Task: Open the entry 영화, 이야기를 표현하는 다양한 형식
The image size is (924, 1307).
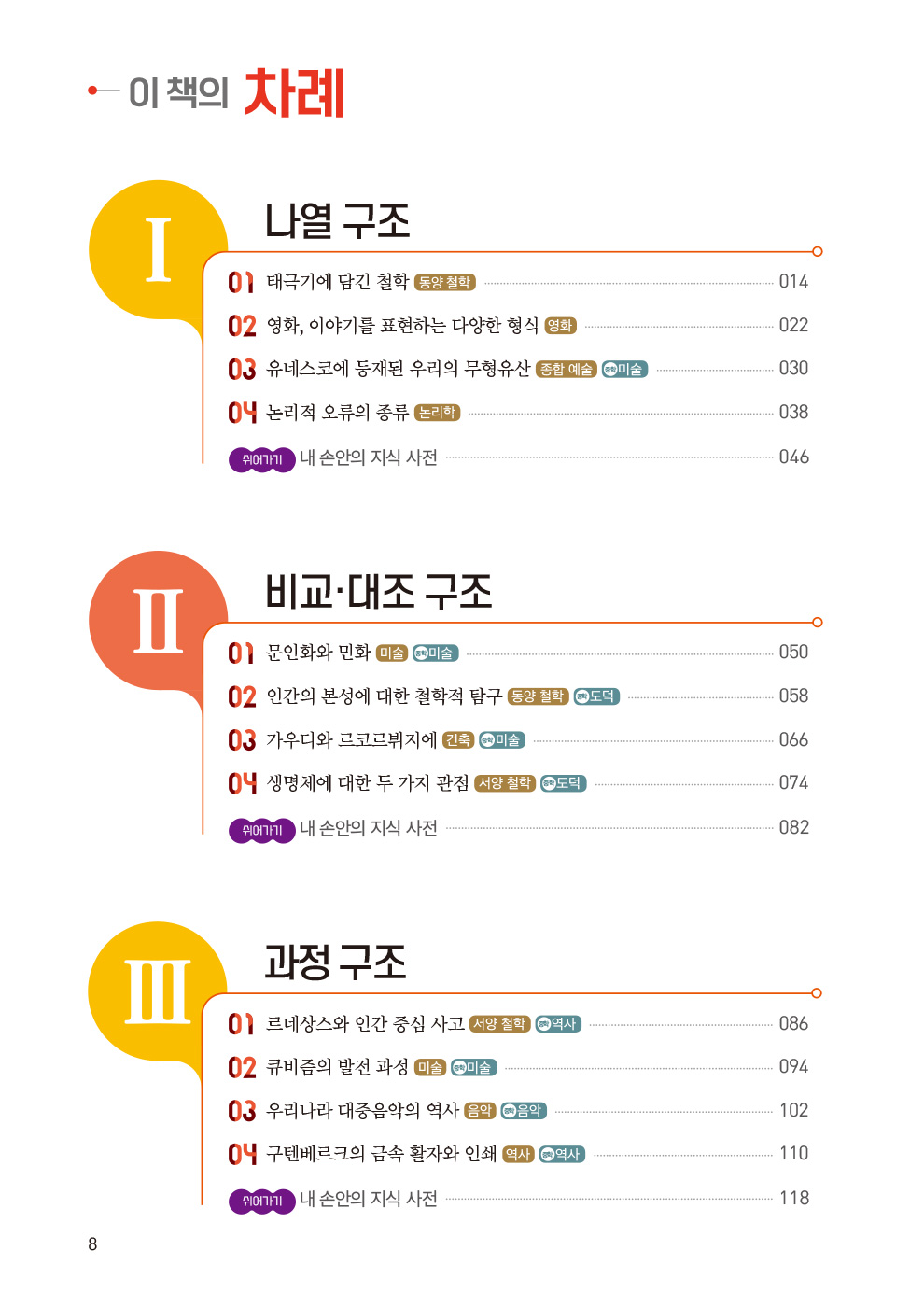Action: [402, 325]
